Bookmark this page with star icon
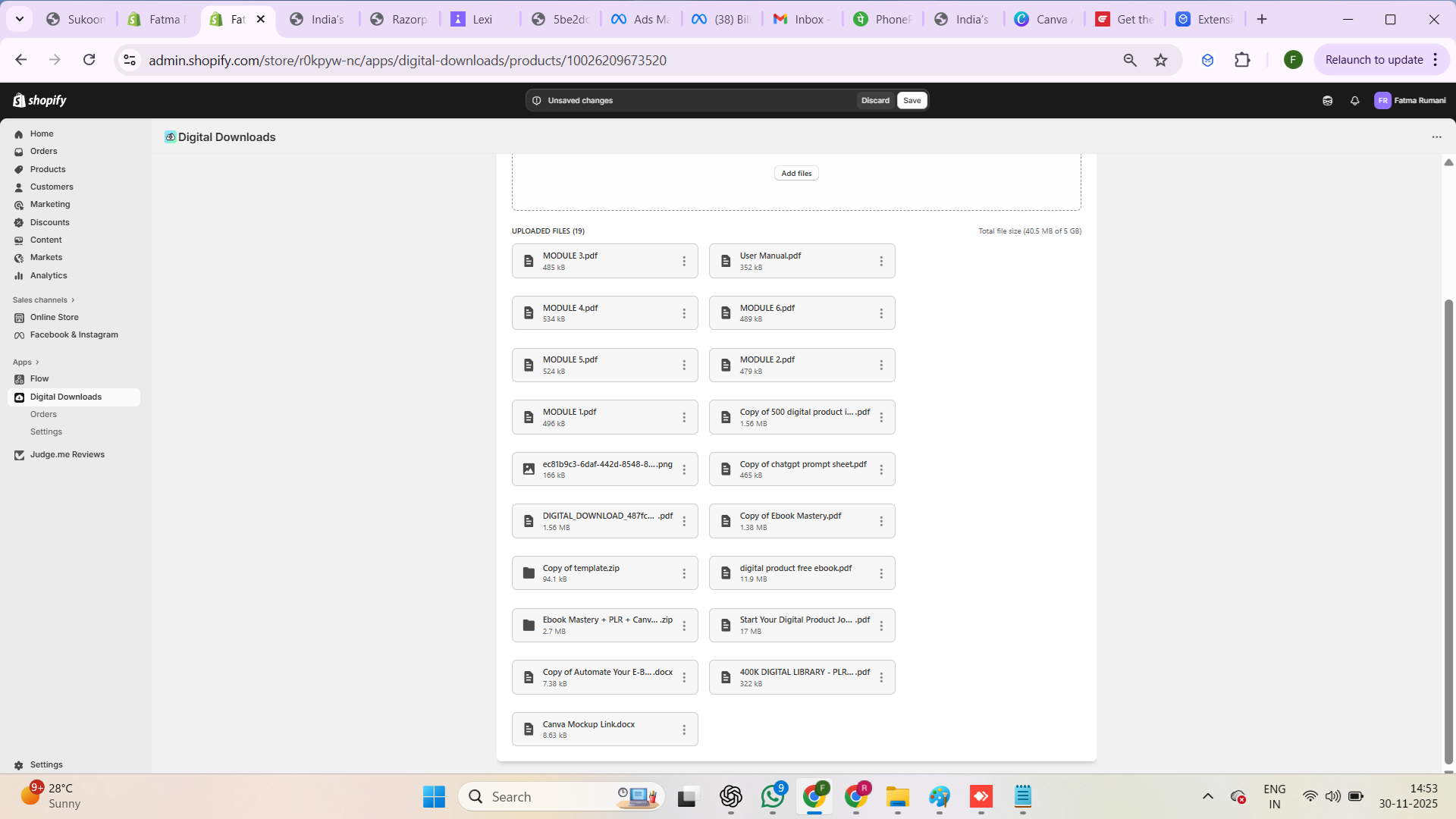The image size is (1456, 819). click(1160, 60)
